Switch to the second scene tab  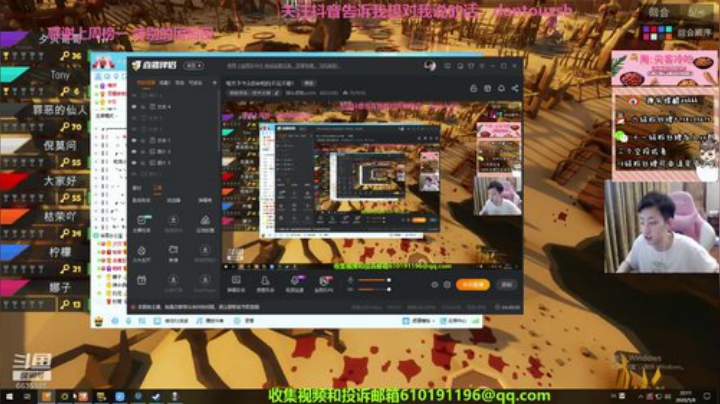pyautogui.click(x=164, y=83)
